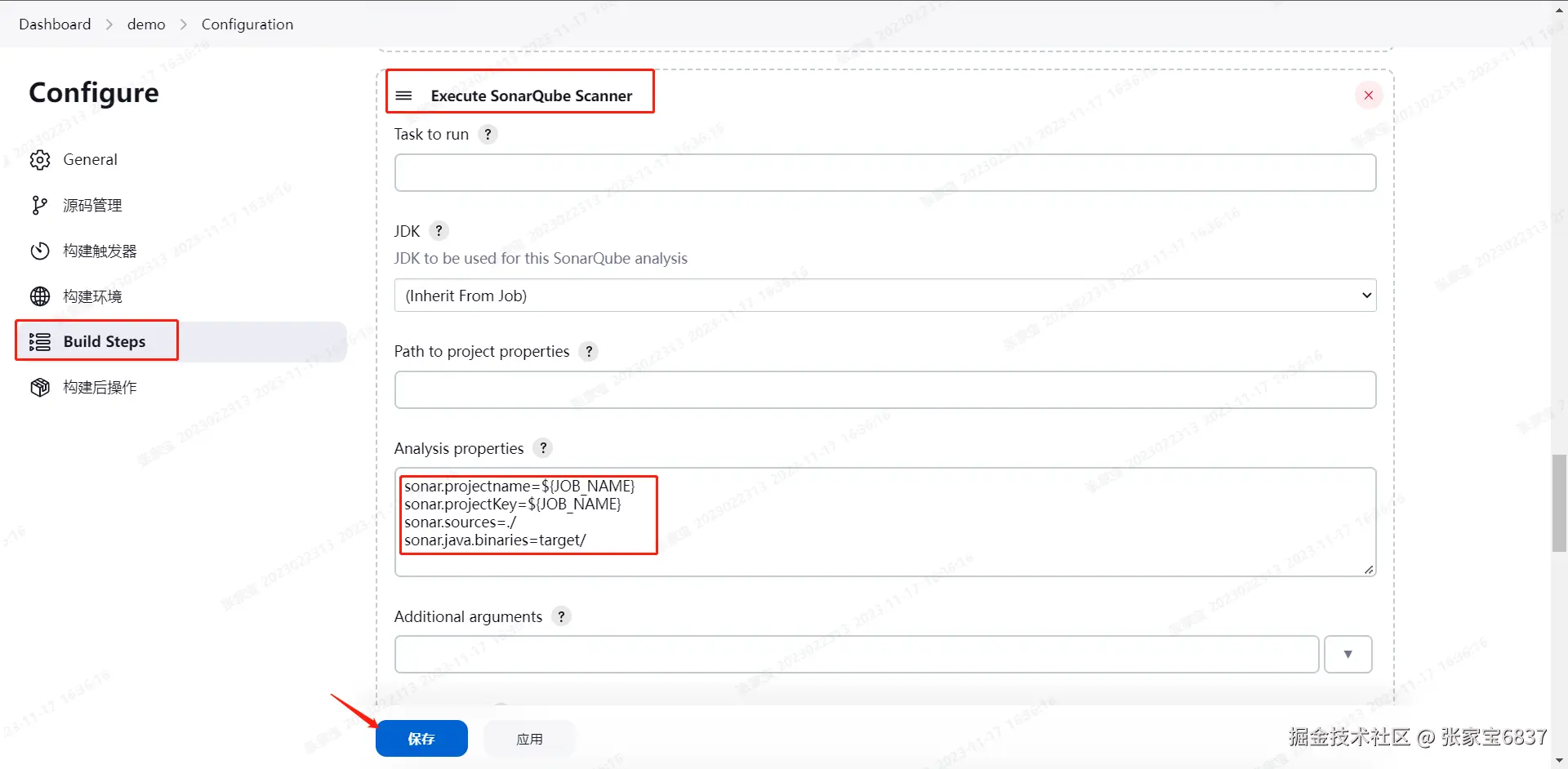The width and height of the screenshot is (1568, 769).
Task: Open the General section
Action: [90, 160]
